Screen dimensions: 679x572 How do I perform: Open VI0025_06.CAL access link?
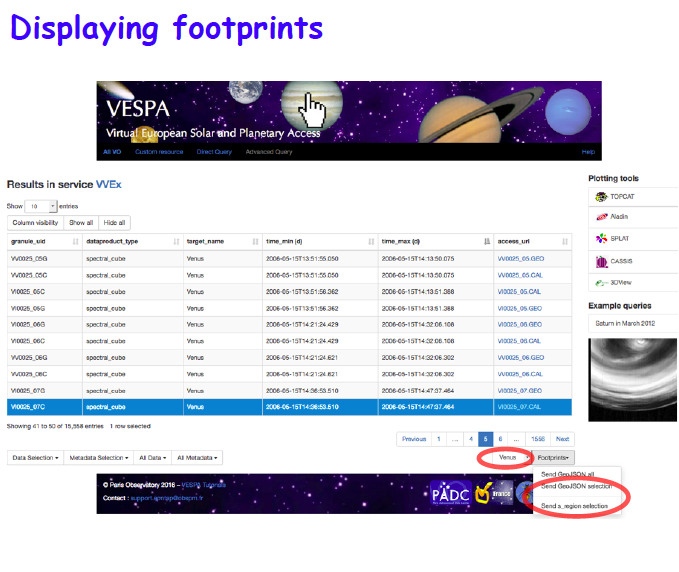click(x=519, y=341)
